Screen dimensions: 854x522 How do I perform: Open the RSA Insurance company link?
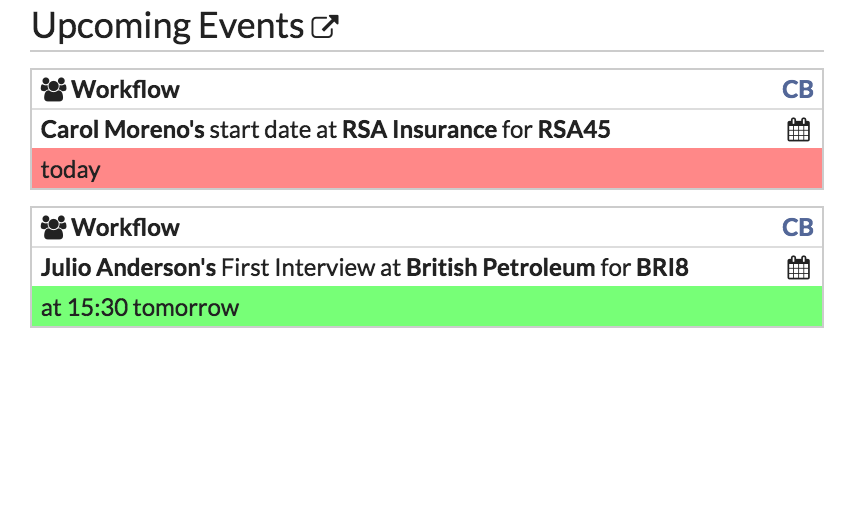(x=419, y=130)
